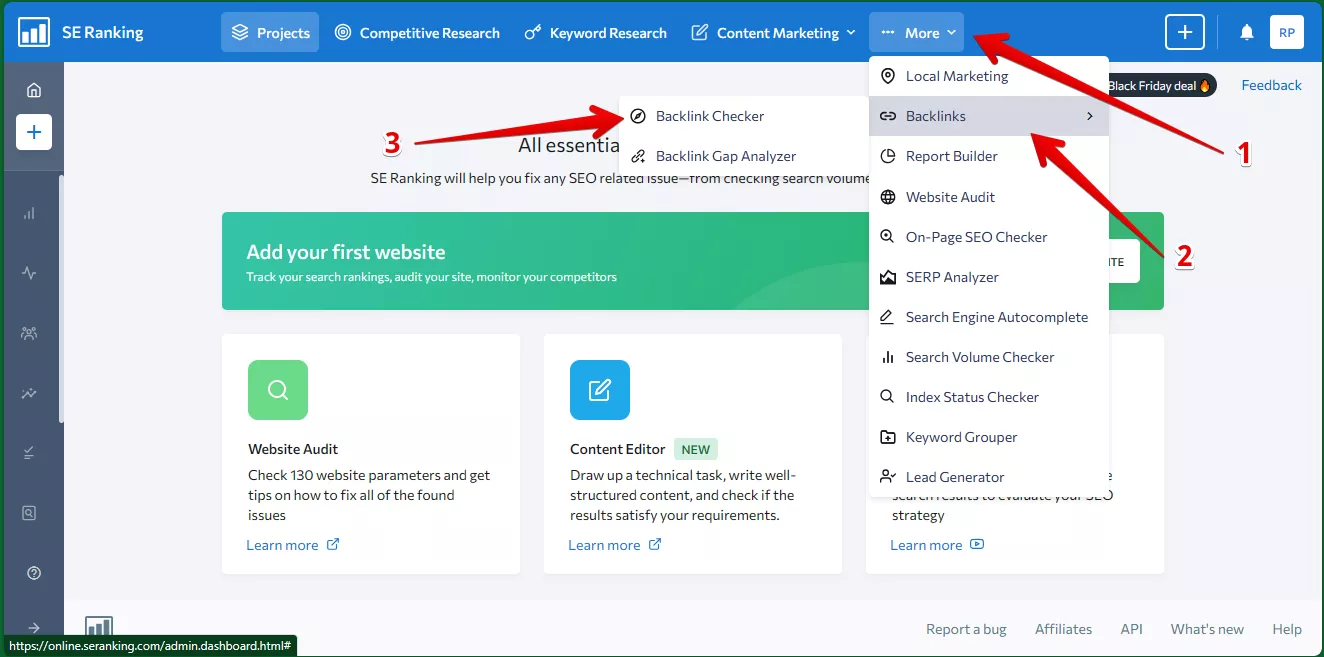Expand sidebar with arrow icon
1324x657 pixels.
click(x=34, y=628)
